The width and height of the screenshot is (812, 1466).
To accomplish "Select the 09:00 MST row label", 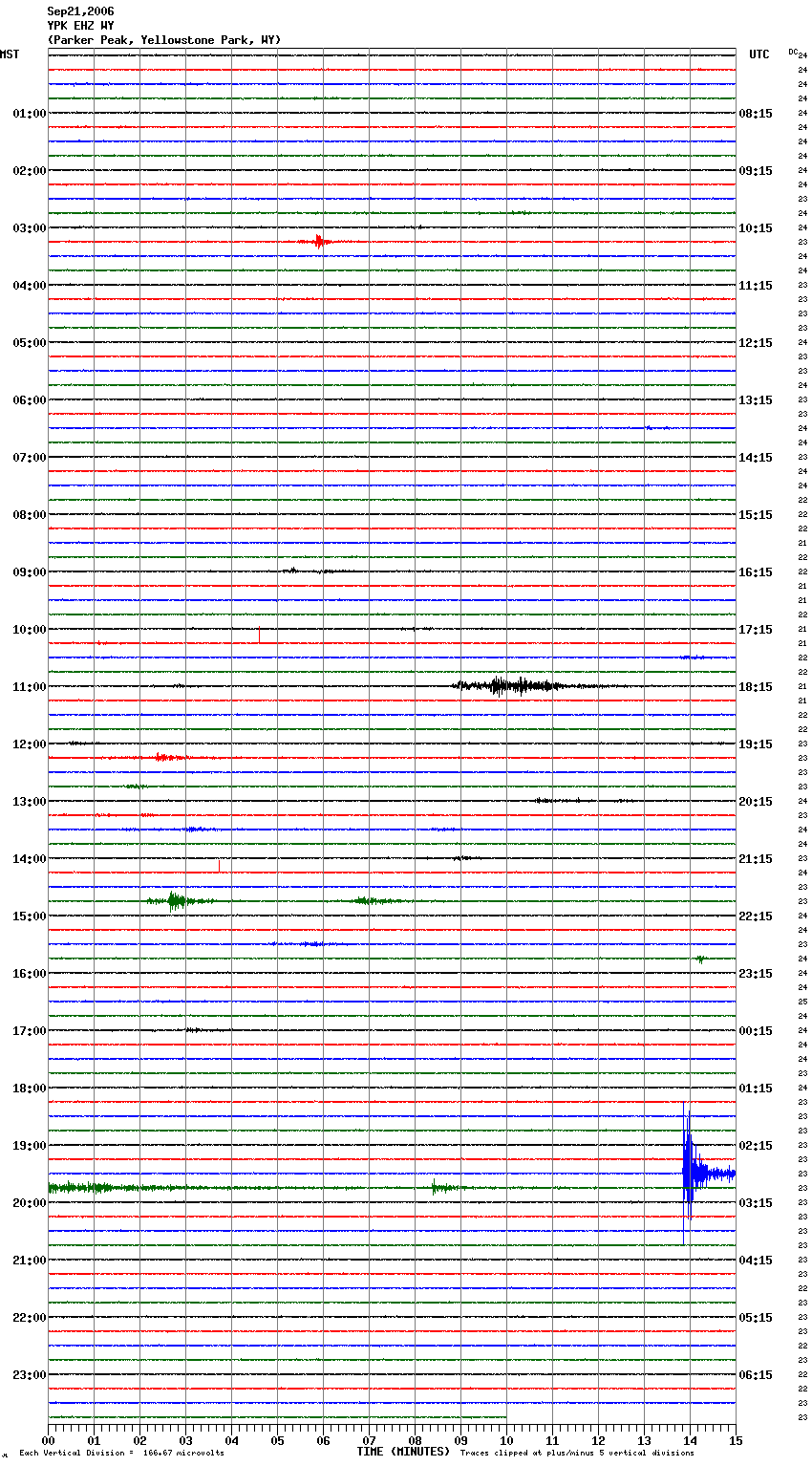I will pos(29,572).
